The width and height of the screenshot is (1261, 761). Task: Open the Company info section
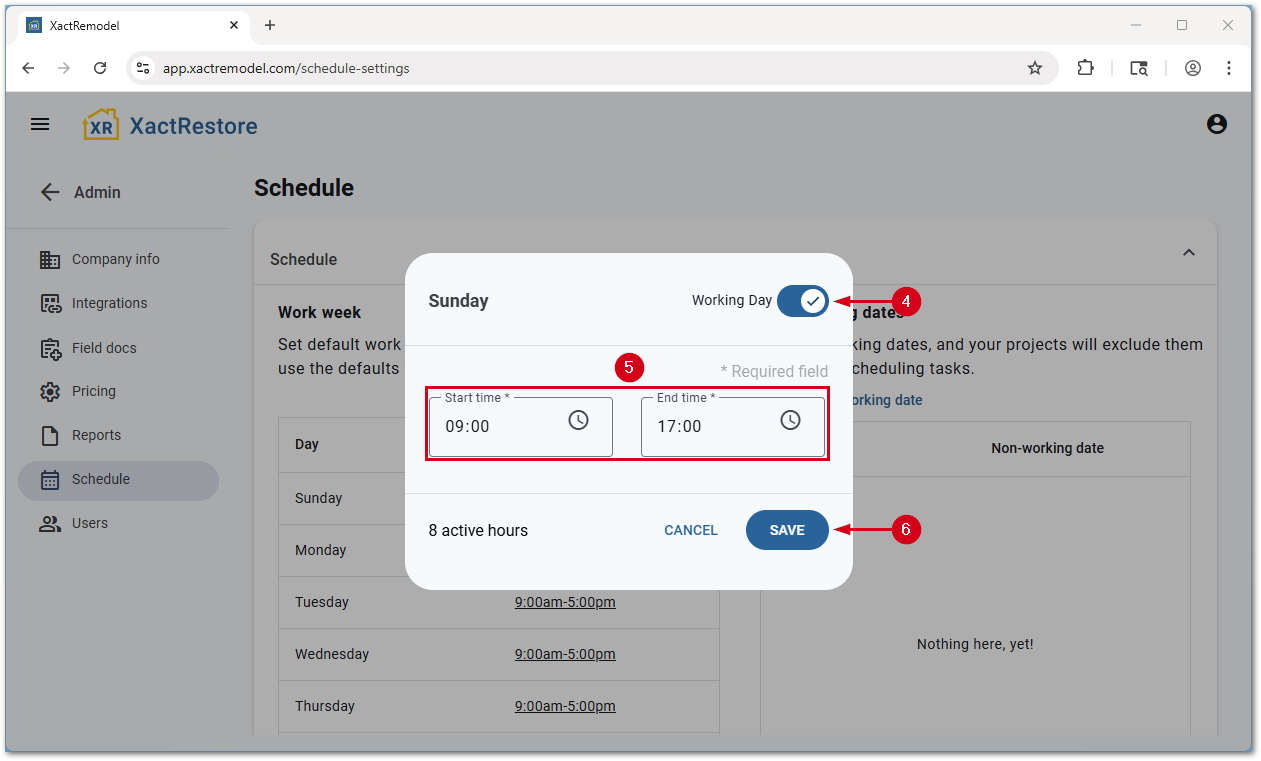[115, 259]
